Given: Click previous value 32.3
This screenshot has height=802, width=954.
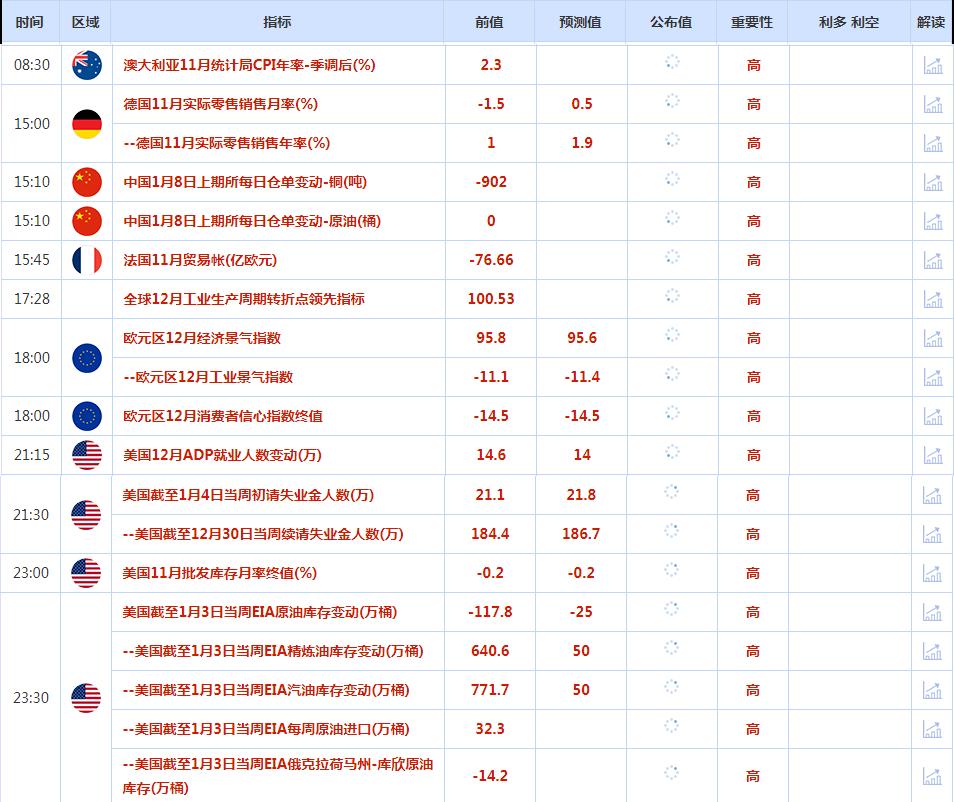Looking at the screenshot, I should click(490, 728).
